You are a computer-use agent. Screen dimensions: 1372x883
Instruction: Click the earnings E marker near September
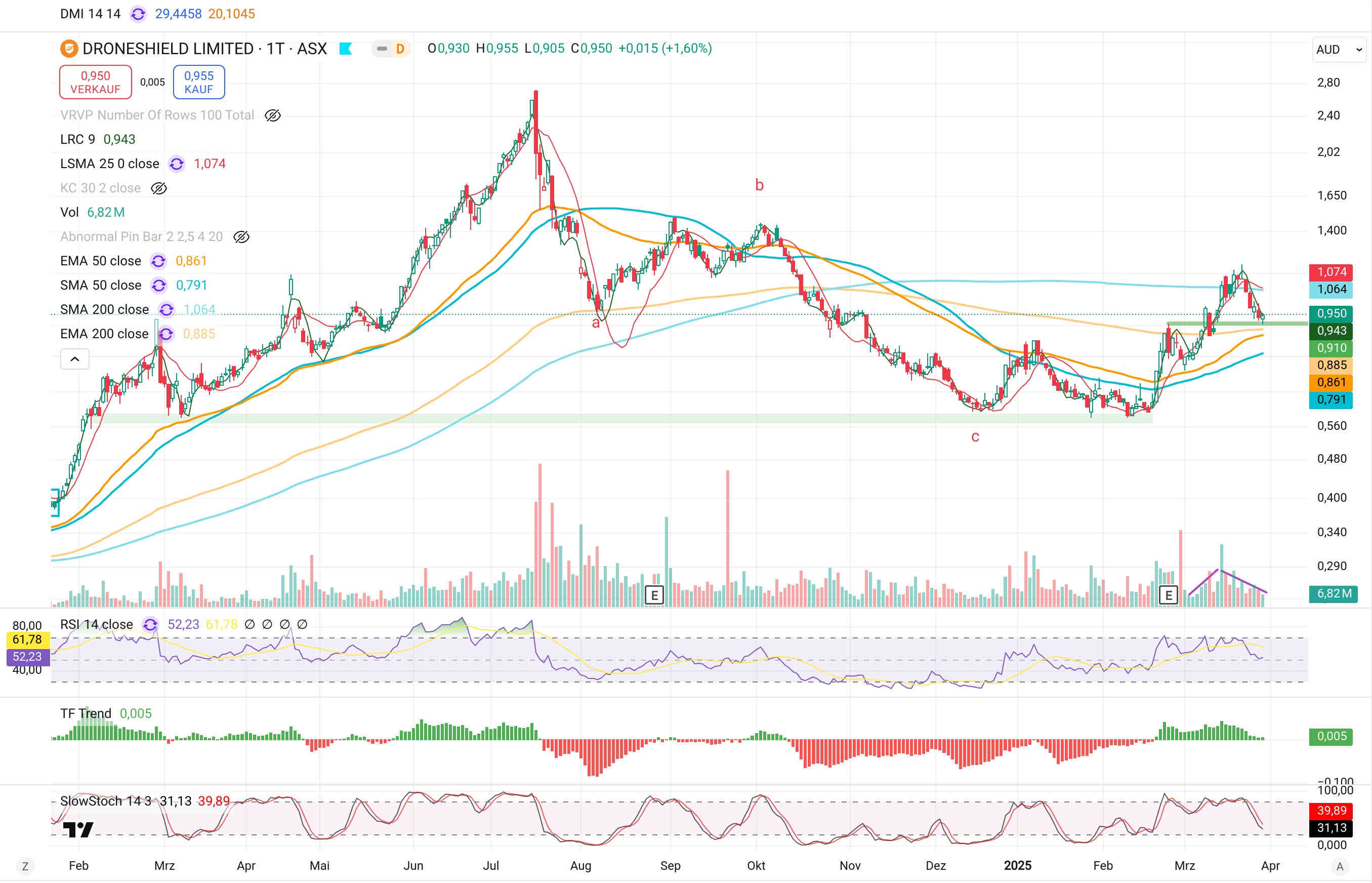tap(654, 594)
